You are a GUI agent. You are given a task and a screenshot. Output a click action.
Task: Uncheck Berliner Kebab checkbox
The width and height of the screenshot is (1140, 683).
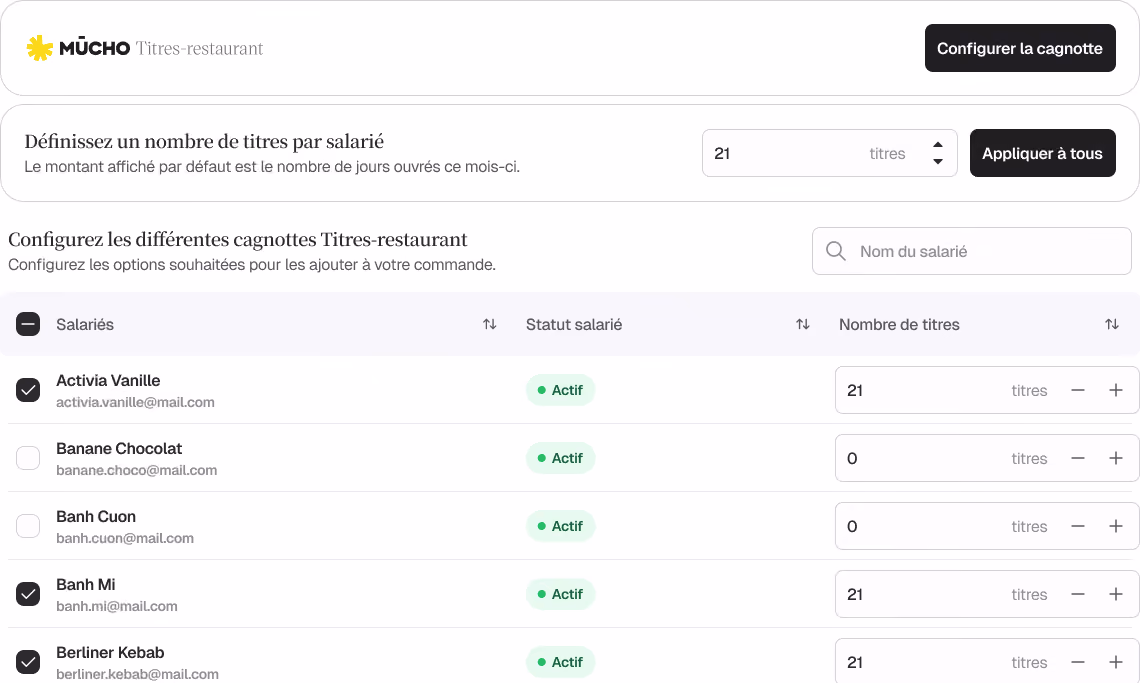28,662
